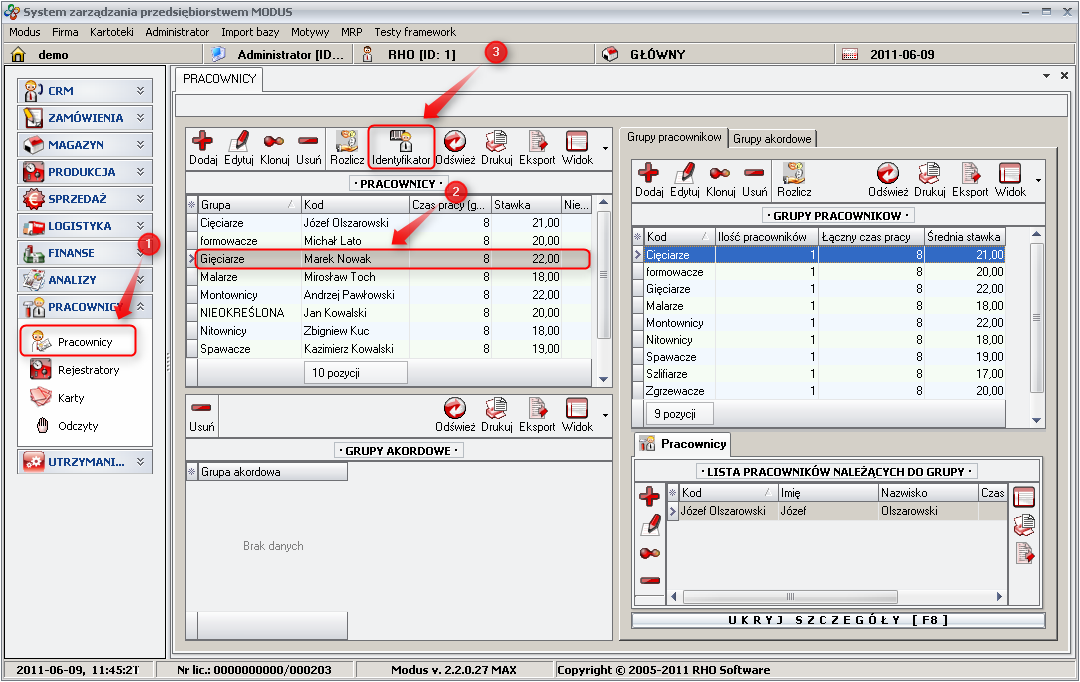Click Identyfikator icon in employees toolbar
Viewport: 1080px width, 682px height.
pos(401,147)
